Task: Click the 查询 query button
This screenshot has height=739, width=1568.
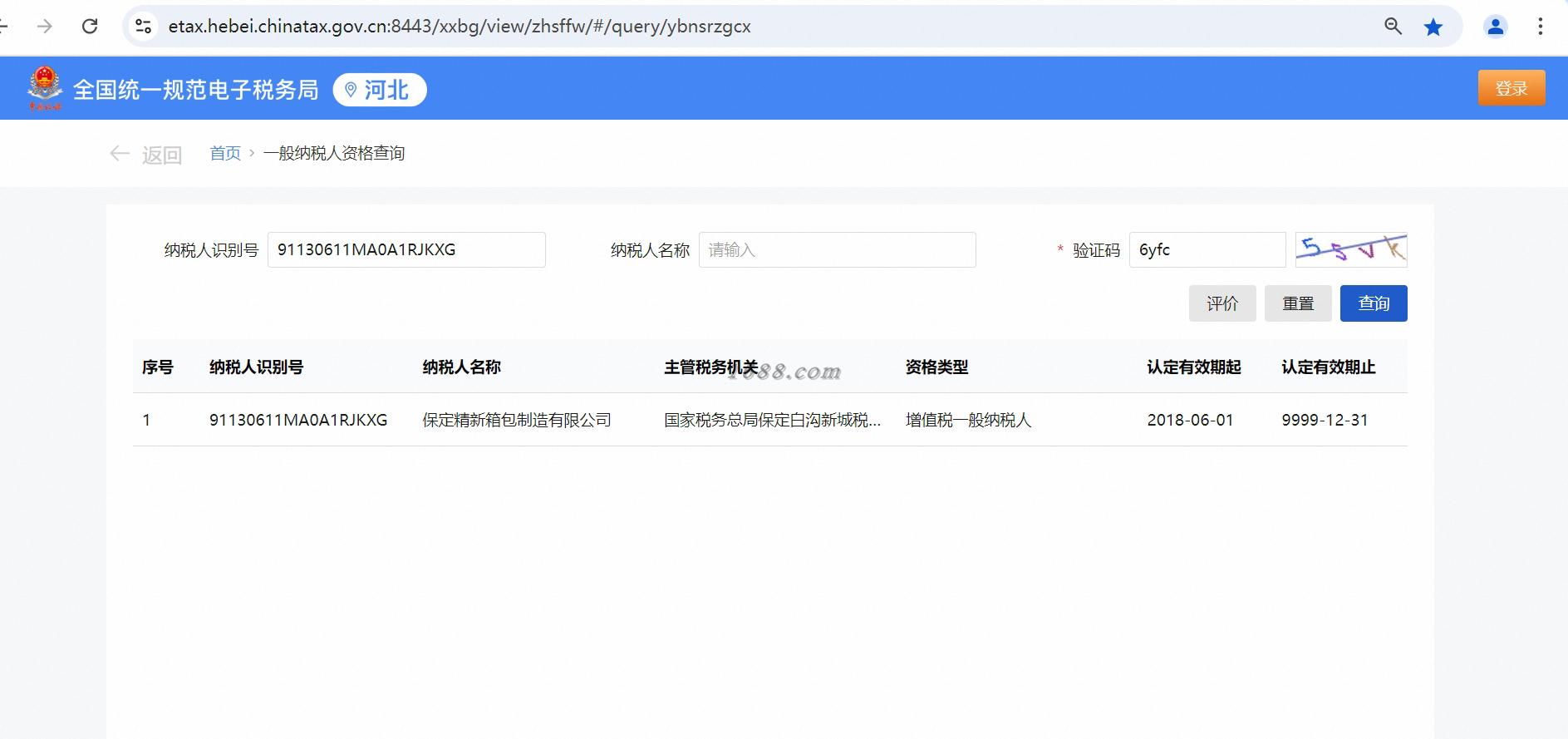Action: (1374, 303)
